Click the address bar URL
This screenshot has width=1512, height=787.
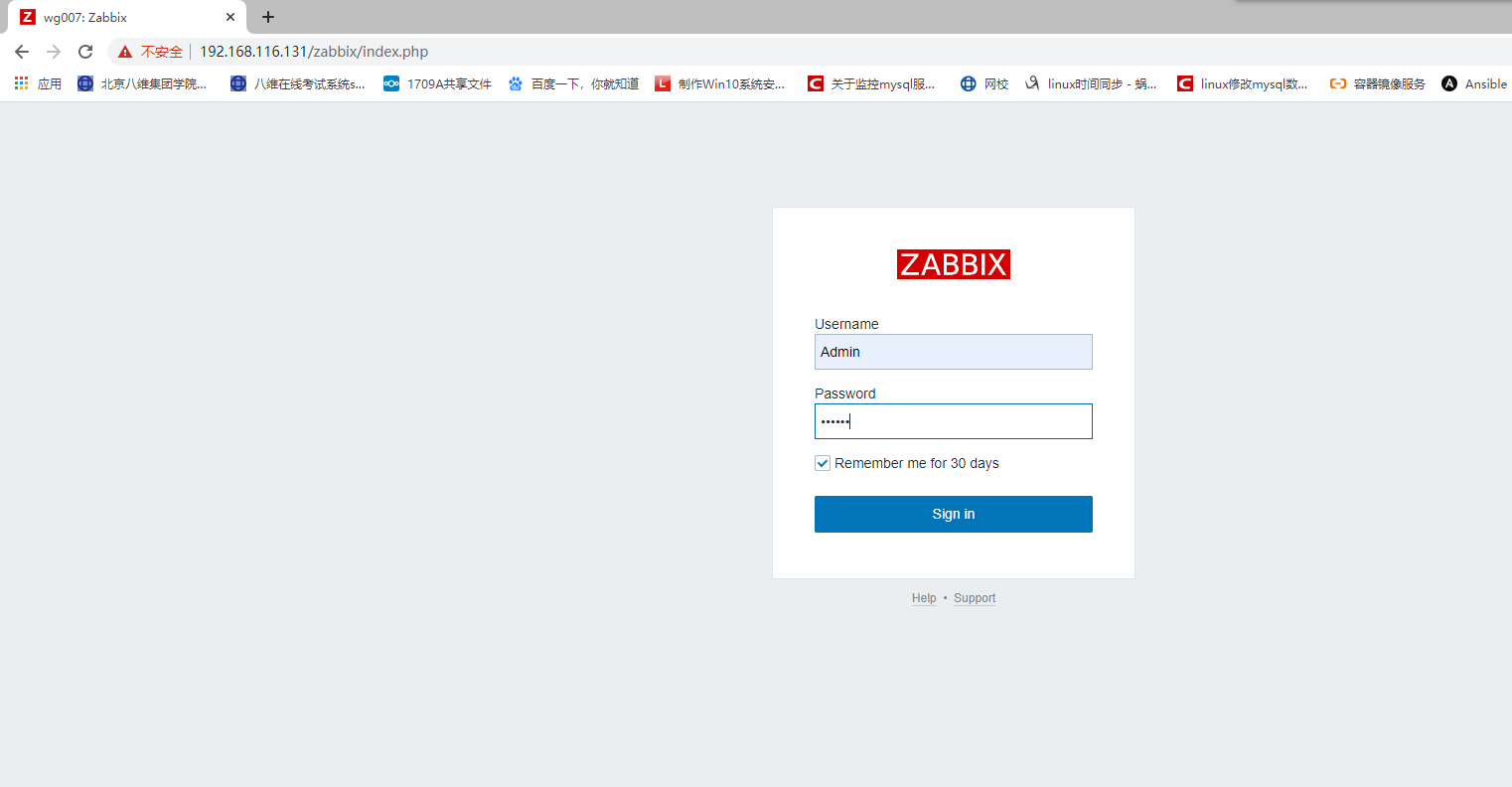(x=314, y=52)
